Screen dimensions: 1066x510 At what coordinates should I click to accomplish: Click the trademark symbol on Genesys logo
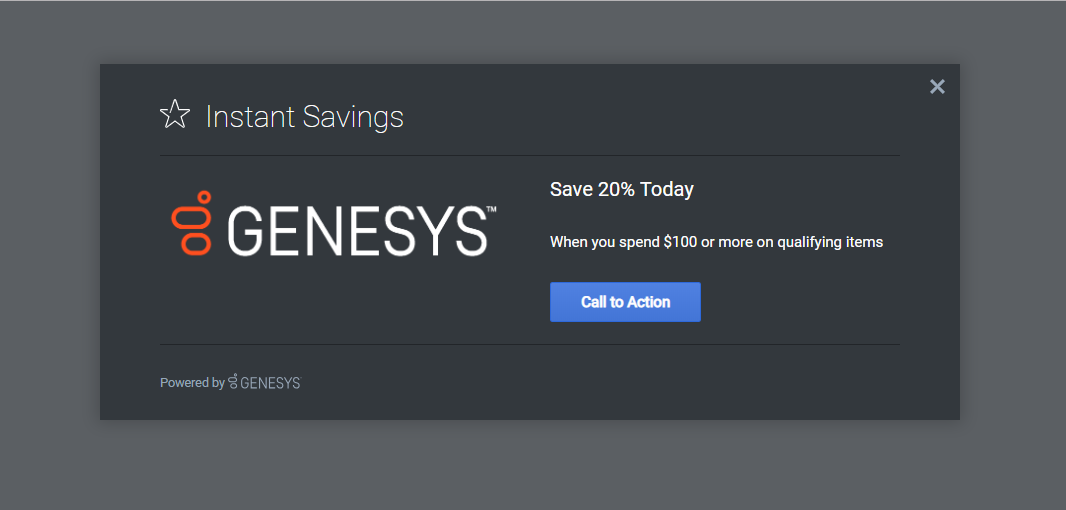coord(491,211)
